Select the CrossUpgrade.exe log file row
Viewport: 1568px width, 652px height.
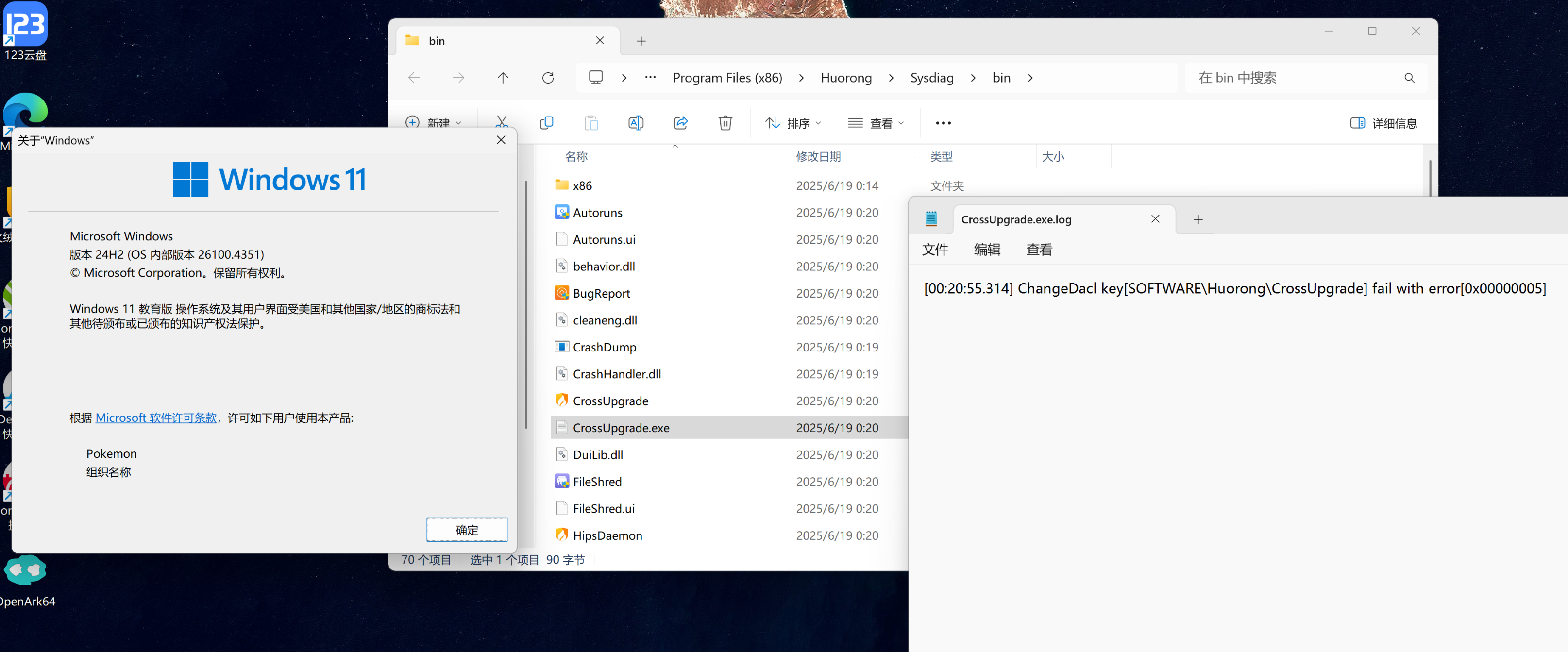729,427
